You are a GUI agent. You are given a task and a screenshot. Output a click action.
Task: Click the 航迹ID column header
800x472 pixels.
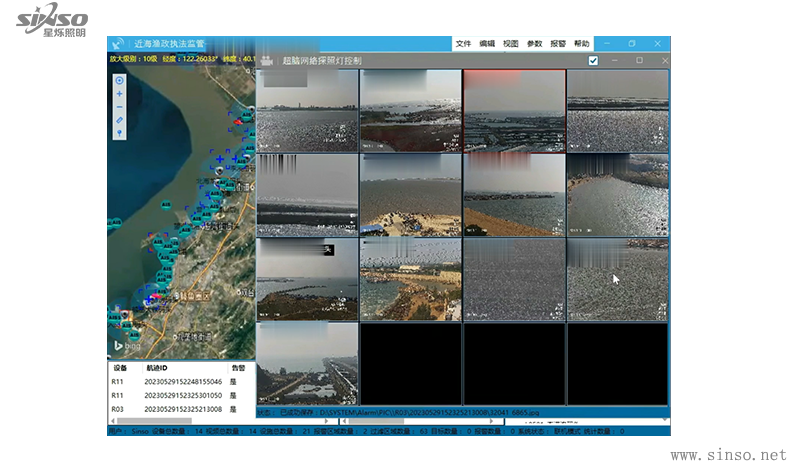pyautogui.click(x=157, y=368)
